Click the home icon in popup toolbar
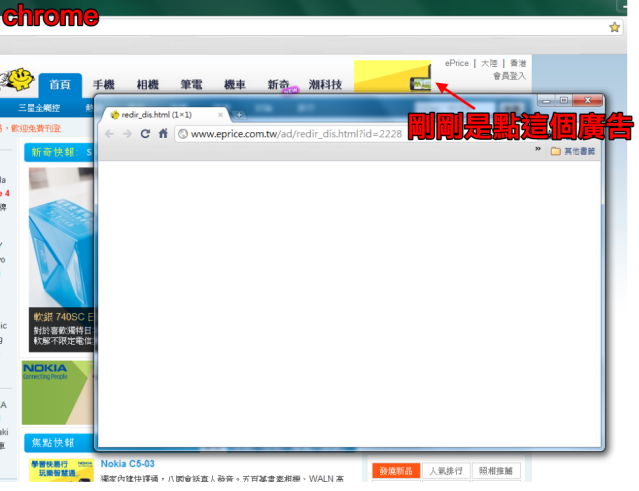Image resolution: width=639 pixels, height=491 pixels. 163,133
